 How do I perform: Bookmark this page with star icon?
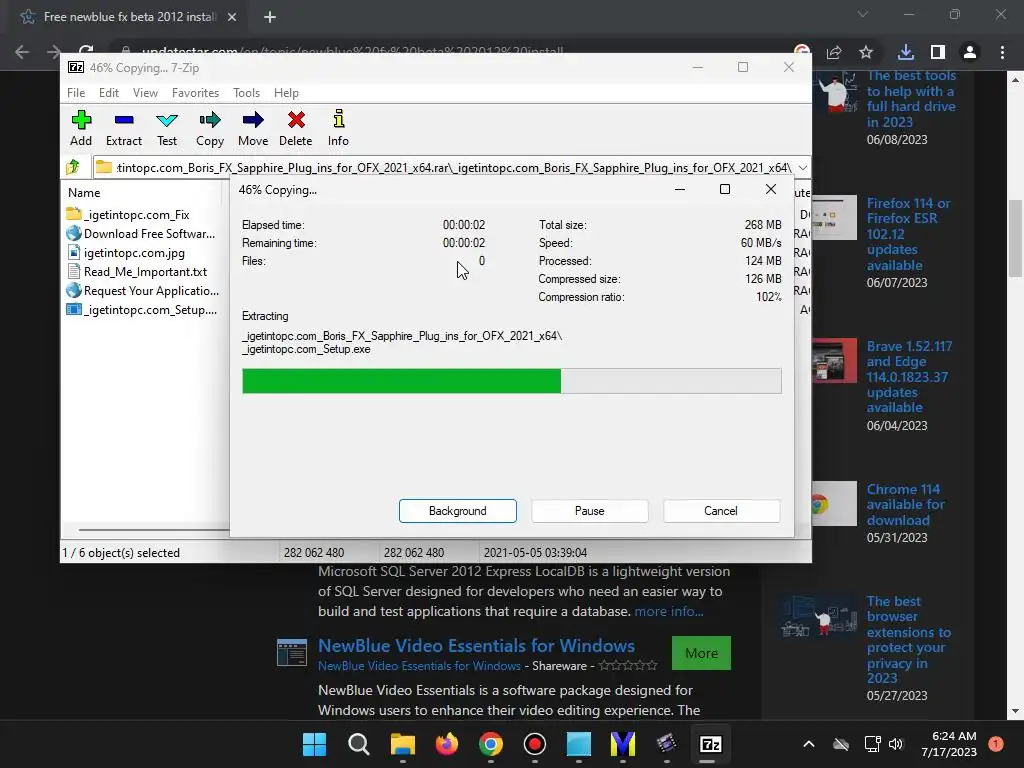pyautogui.click(x=866, y=52)
